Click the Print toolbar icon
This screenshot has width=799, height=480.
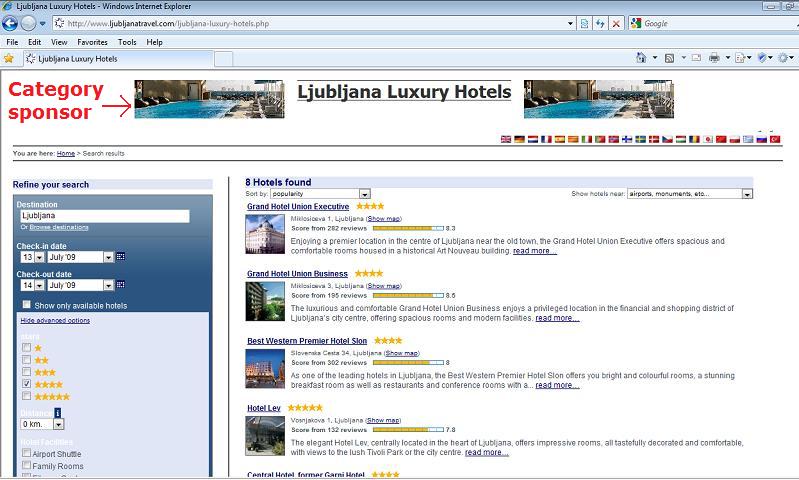tap(714, 58)
